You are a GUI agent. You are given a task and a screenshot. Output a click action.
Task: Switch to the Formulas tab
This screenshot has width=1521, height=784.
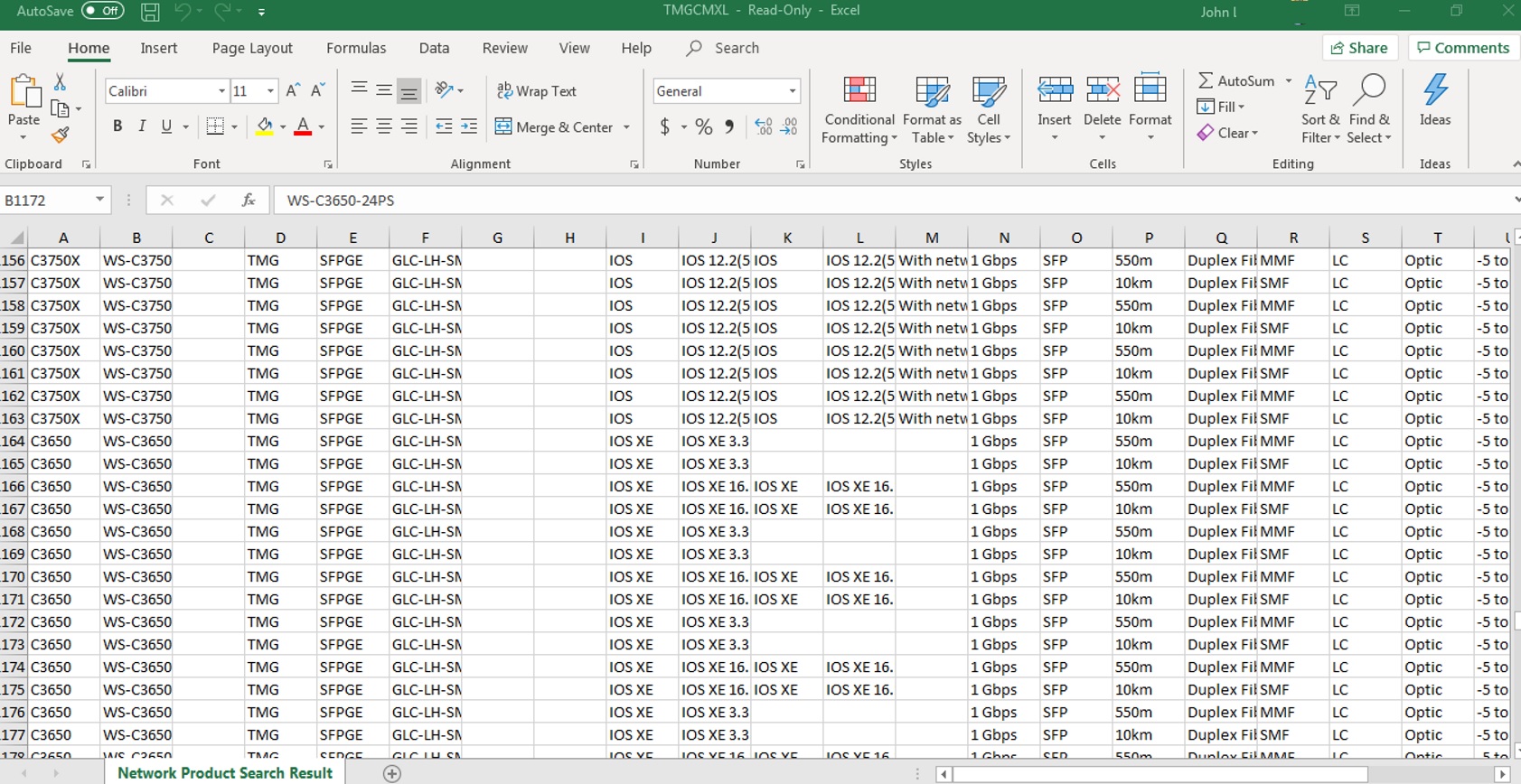tap(356, 48)
